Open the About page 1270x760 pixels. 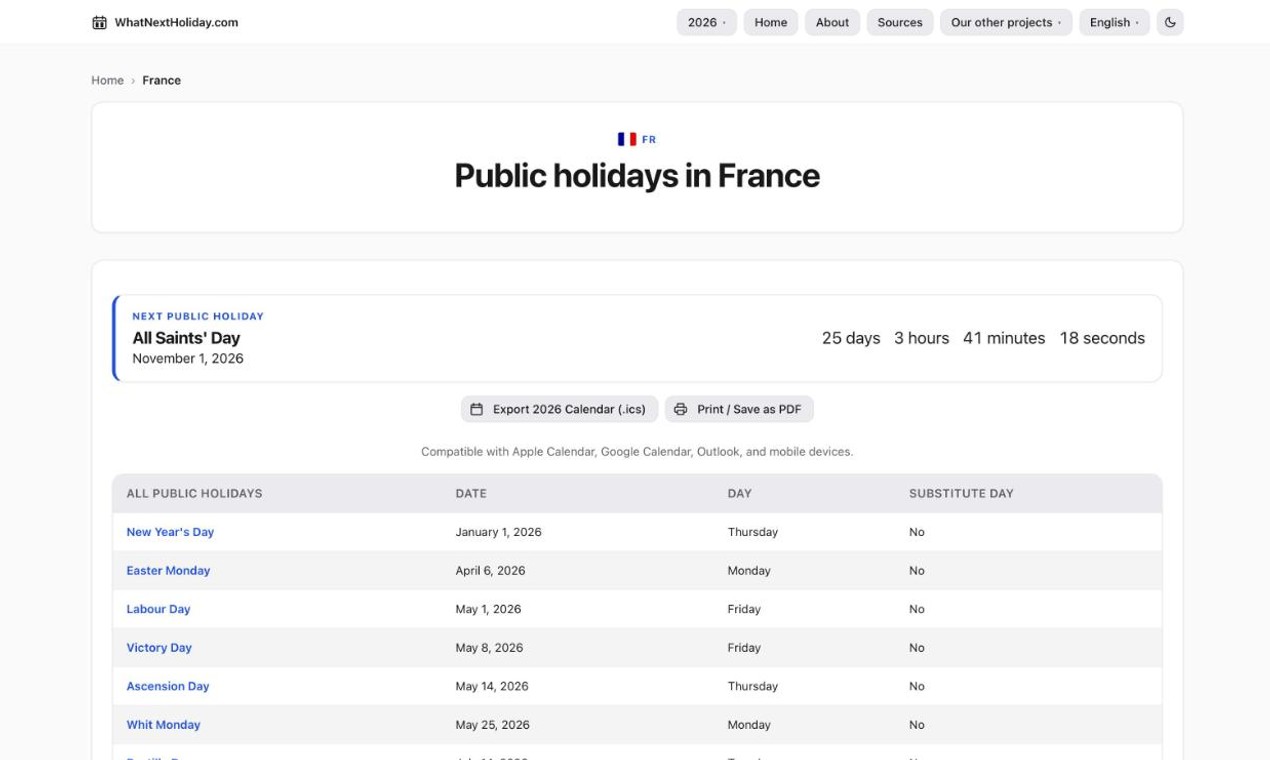pyautogui.click(x=832, y=22)
